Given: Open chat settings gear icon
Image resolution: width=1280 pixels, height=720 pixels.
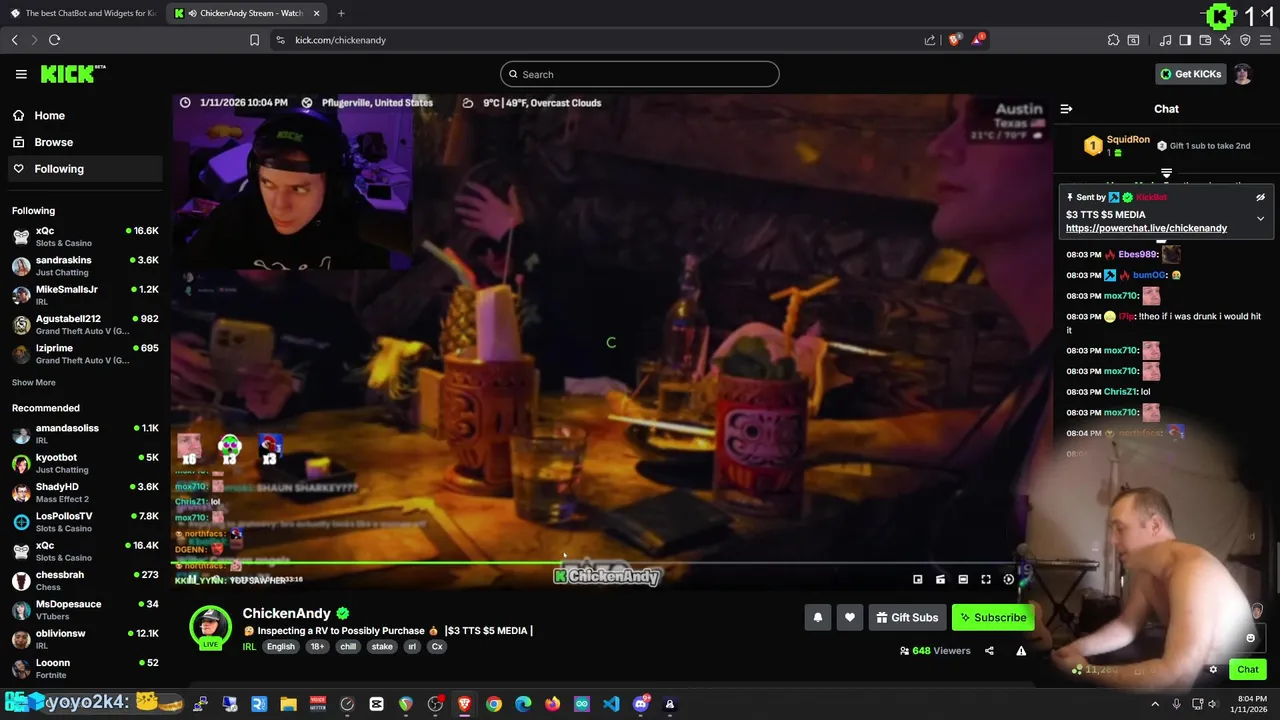Looking at the screenshot, I should pyautogui.click(x=1213, y=670).
